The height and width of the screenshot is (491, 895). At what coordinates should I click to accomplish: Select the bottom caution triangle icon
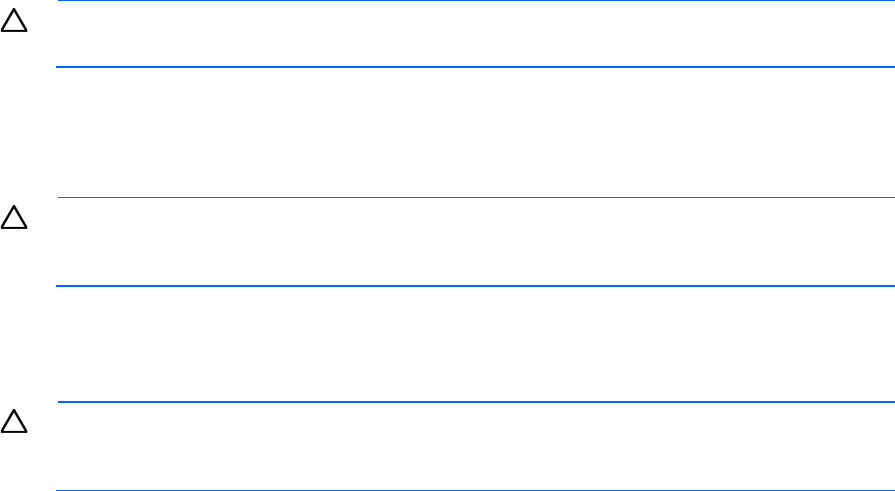click(14, 424)
